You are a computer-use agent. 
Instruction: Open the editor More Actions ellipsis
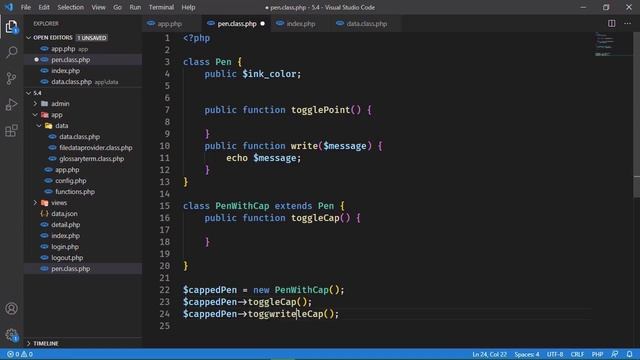point(627,24)
